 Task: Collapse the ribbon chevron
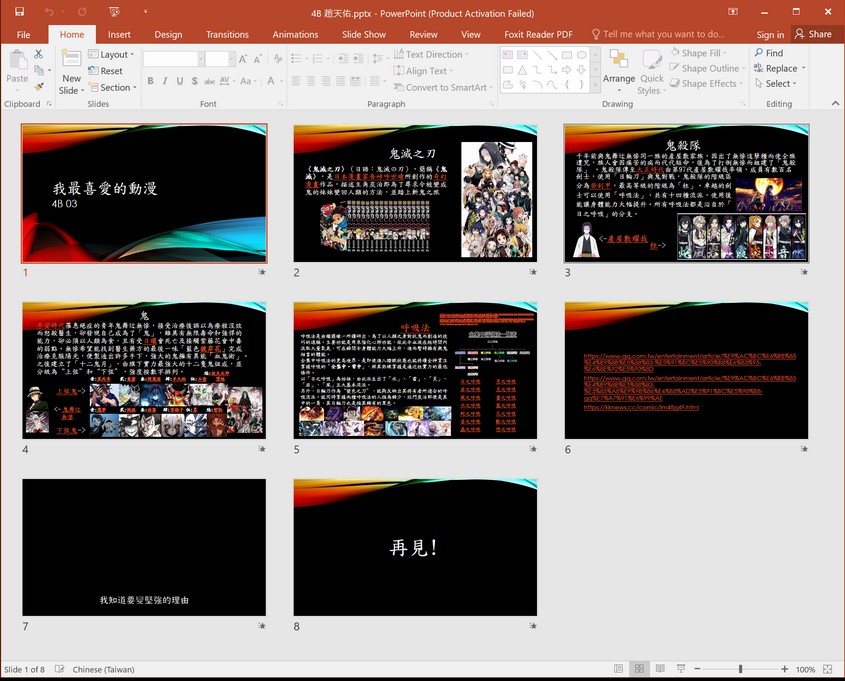[x=835, y=103]
